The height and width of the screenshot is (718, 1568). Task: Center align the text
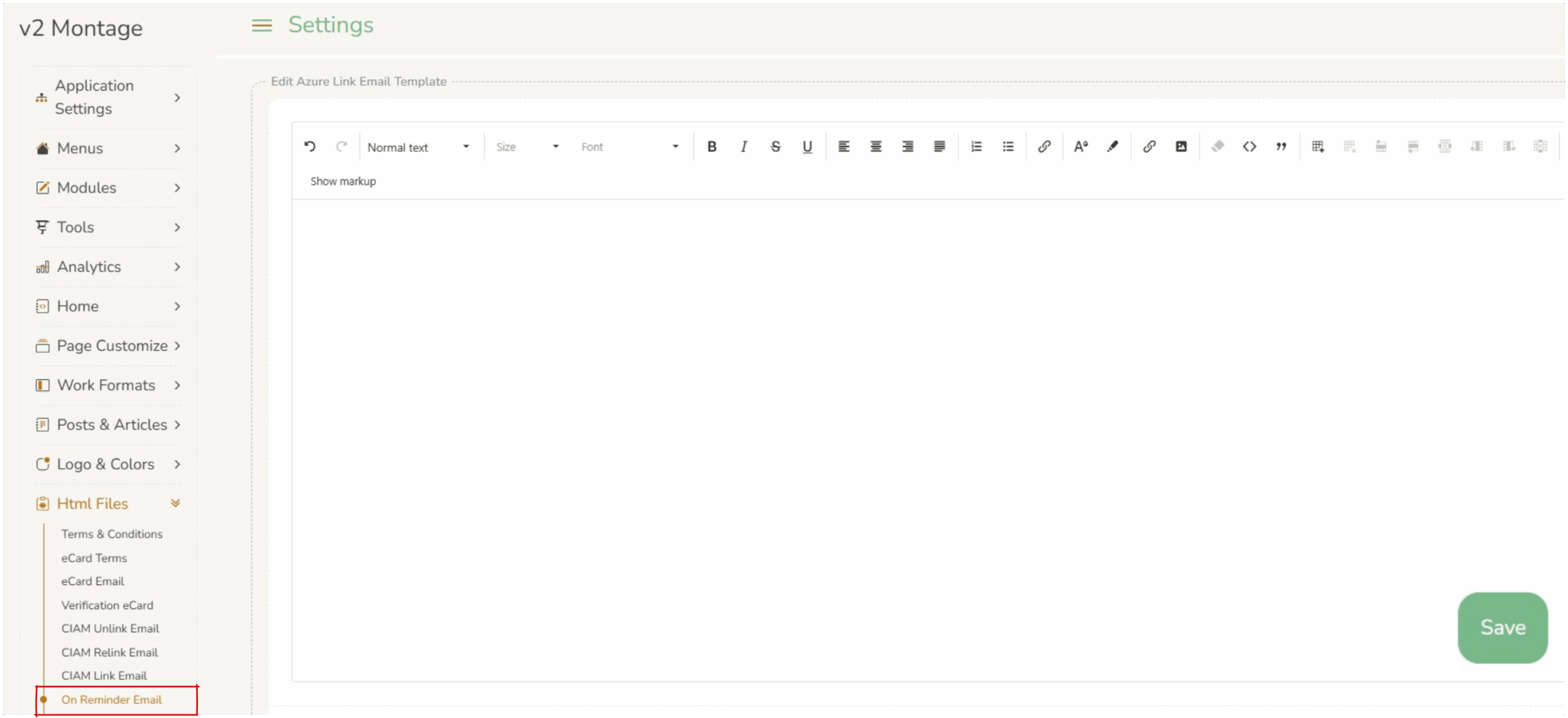click(x=876, y=146)
